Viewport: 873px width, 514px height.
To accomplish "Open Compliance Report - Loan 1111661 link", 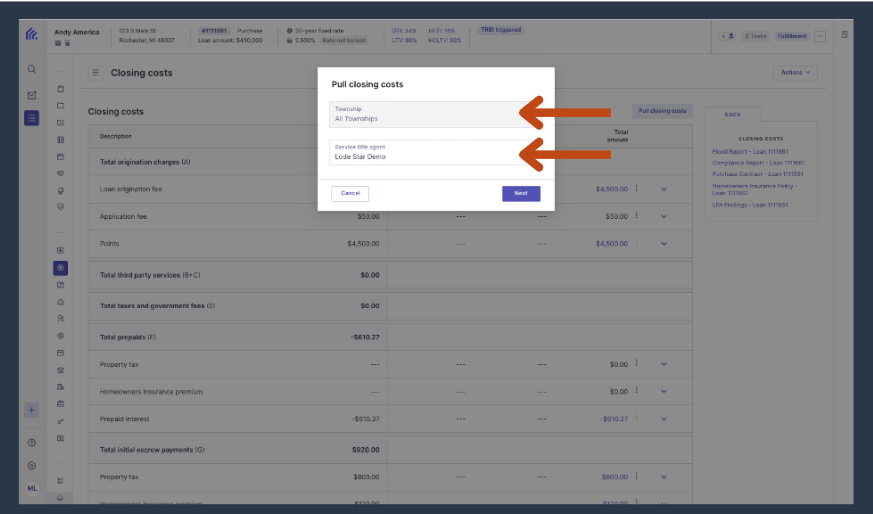I will click(758, 163).
